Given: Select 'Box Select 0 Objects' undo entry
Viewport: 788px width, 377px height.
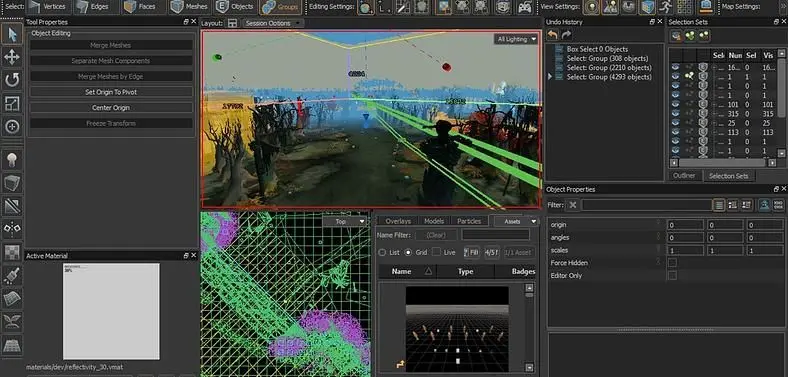Looking at the screenshot, I should 597,49.
